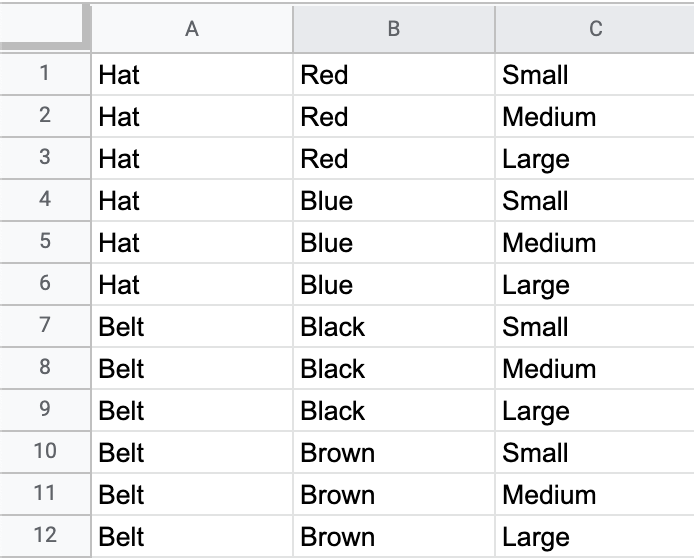Click cell C6 containing Large

pyautogui.click(x=595, y=285)
